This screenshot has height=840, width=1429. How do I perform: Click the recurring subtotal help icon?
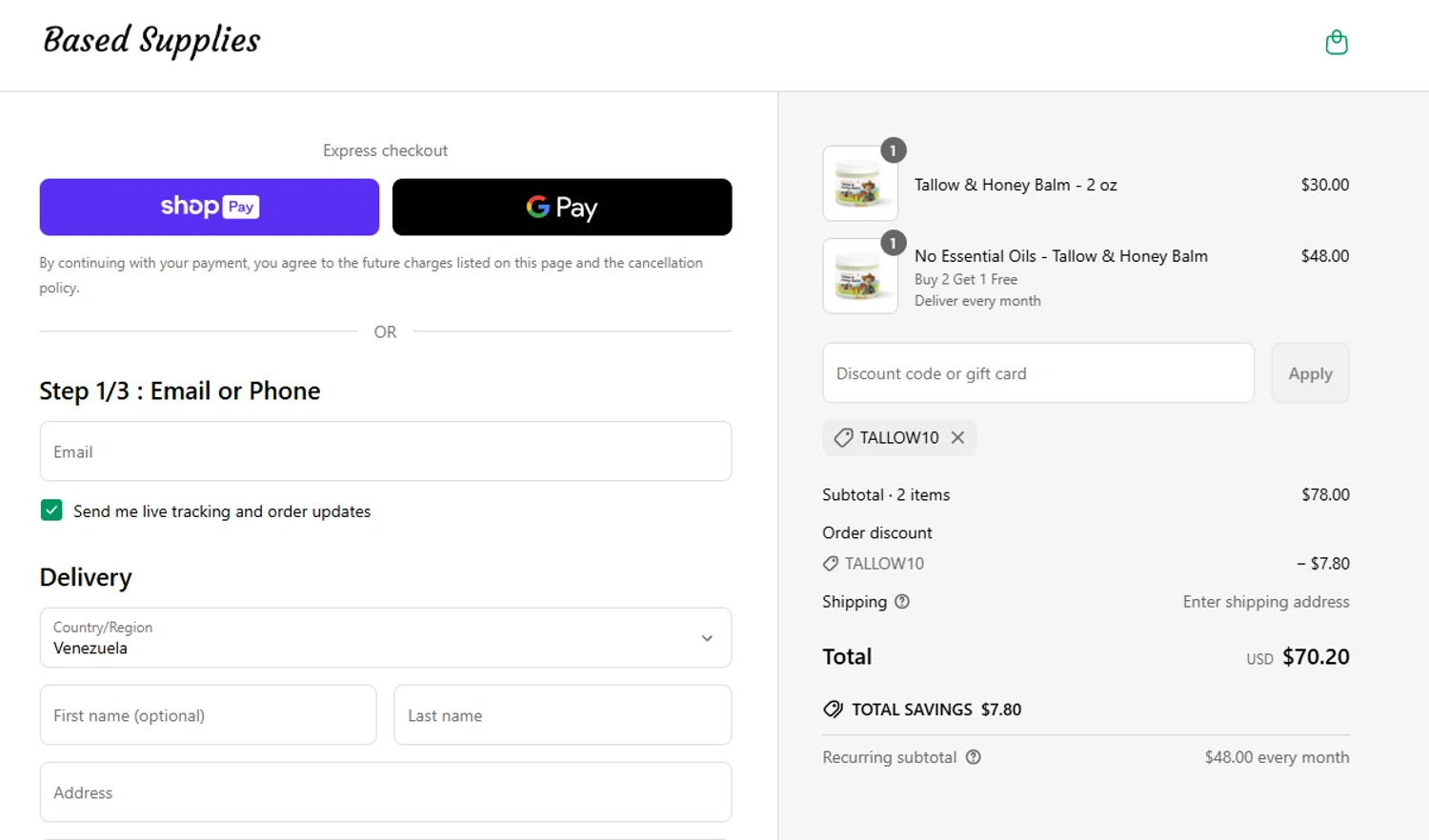click(973, 757)
